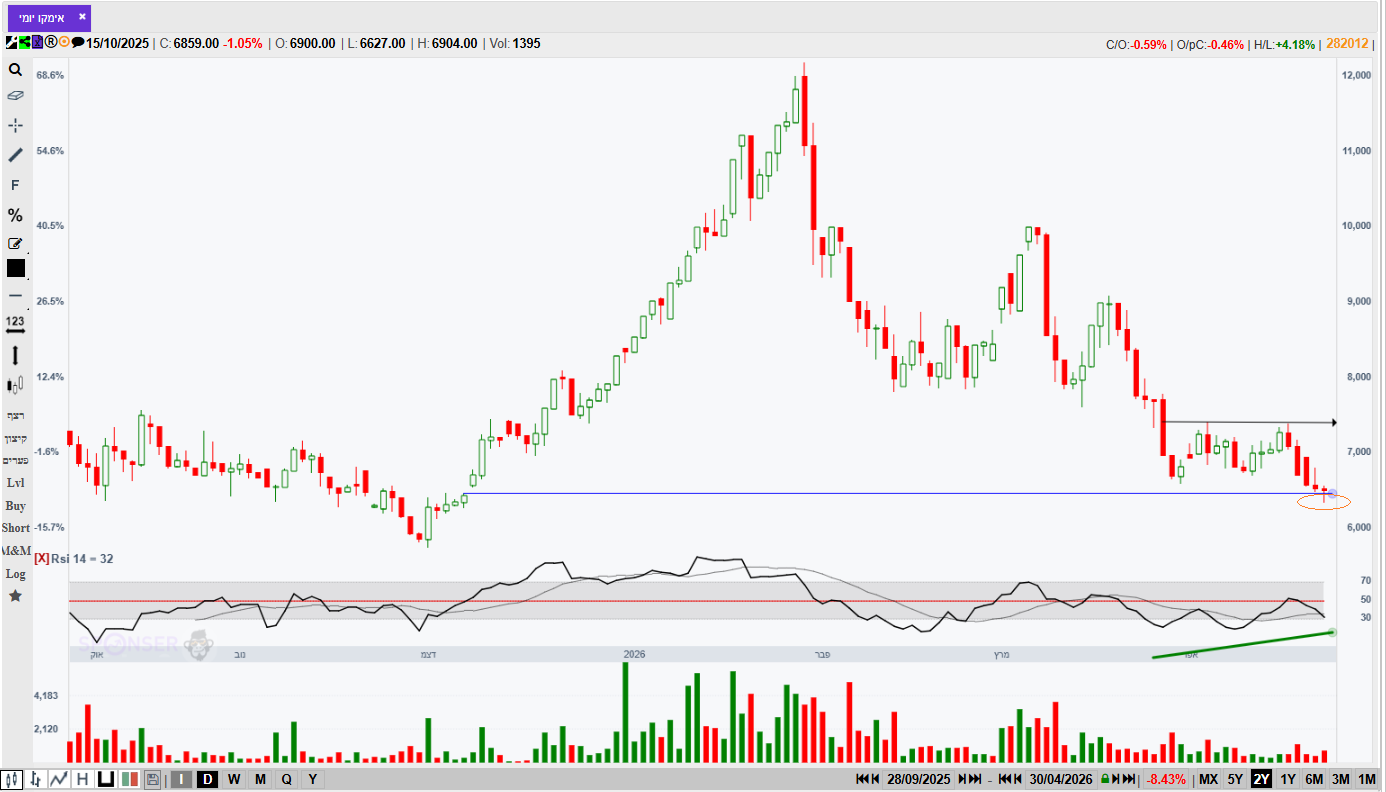This screenshot has width=1386, height=792.
Task: Select the magnifier zoom tool
Action: pyautogui.click(x=15, y=70)
